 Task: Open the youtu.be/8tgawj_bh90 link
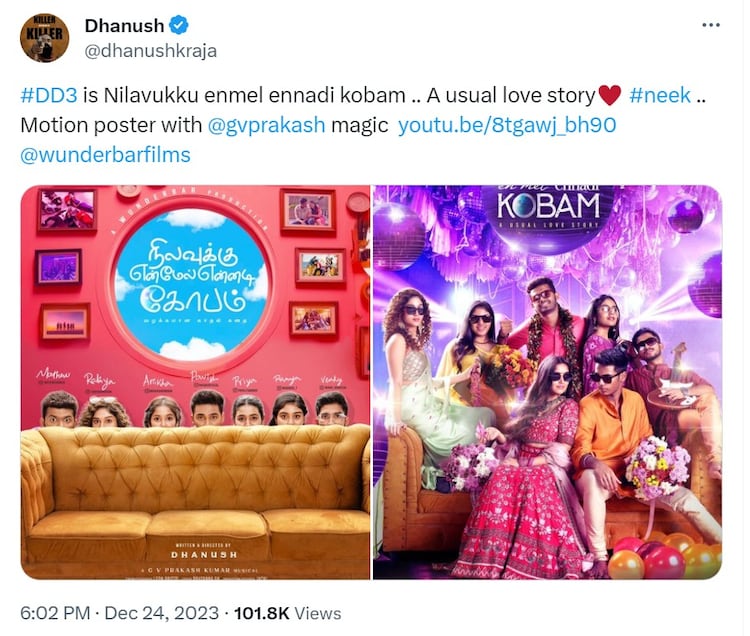[507, 125]
